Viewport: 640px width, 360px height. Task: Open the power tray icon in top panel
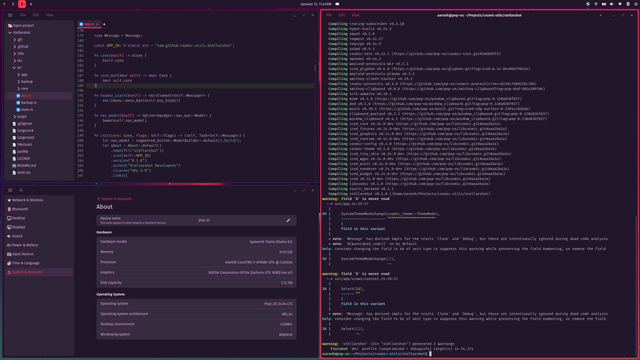tap(636, 4)
